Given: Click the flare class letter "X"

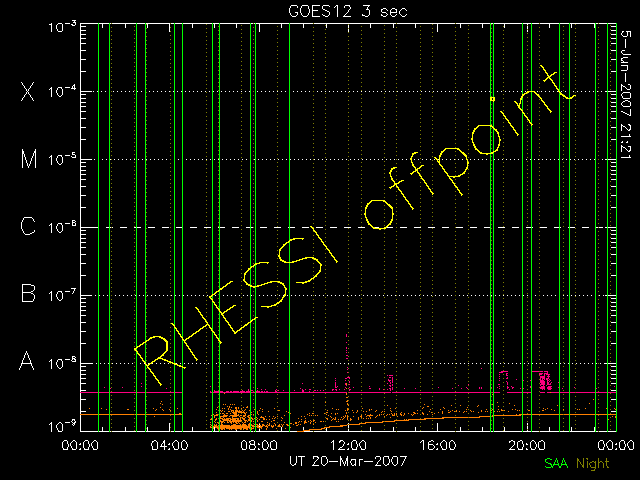Looking at the screenshot, I should click(27, 91).
